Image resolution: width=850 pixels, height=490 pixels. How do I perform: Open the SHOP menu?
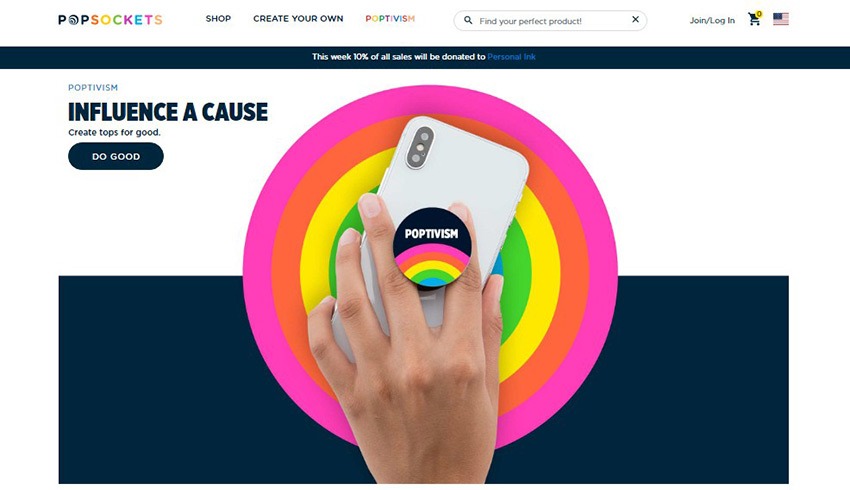218,18
